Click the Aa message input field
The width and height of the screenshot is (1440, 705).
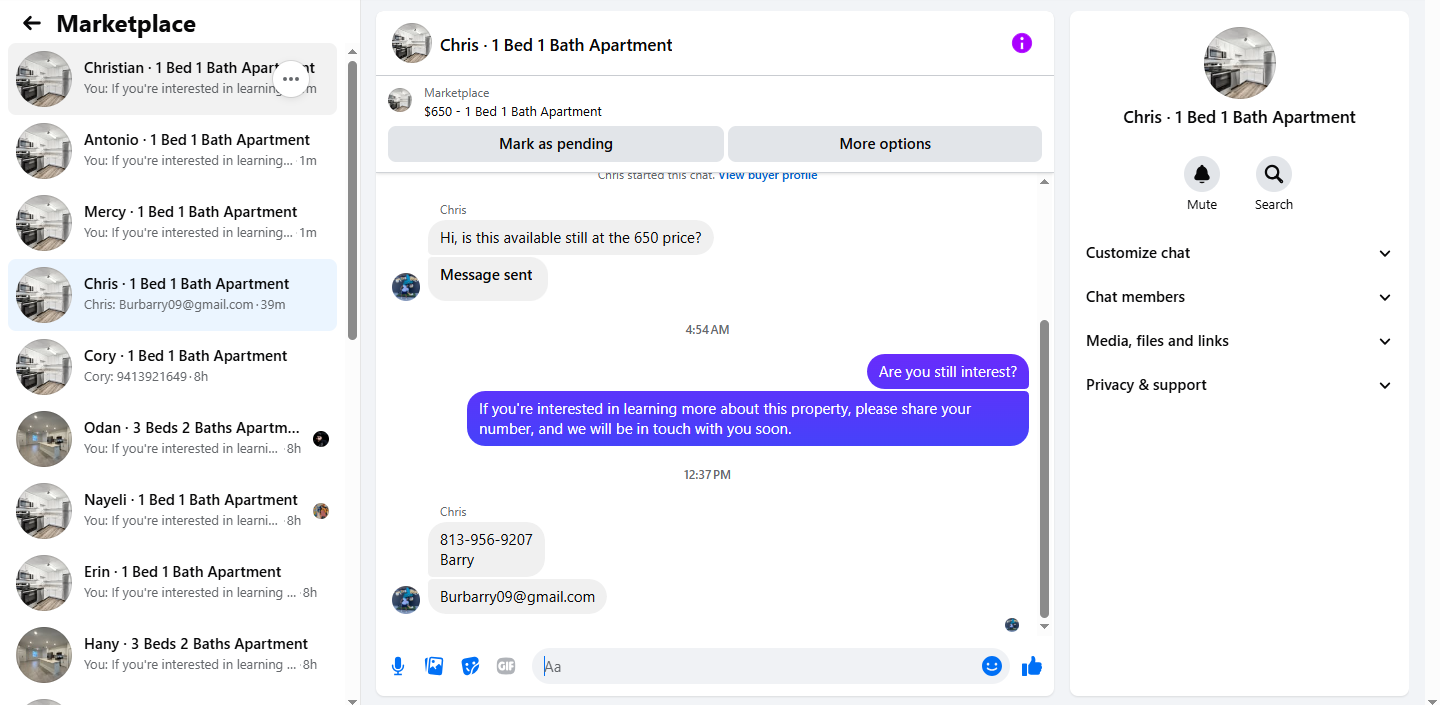tap(760, 666)
